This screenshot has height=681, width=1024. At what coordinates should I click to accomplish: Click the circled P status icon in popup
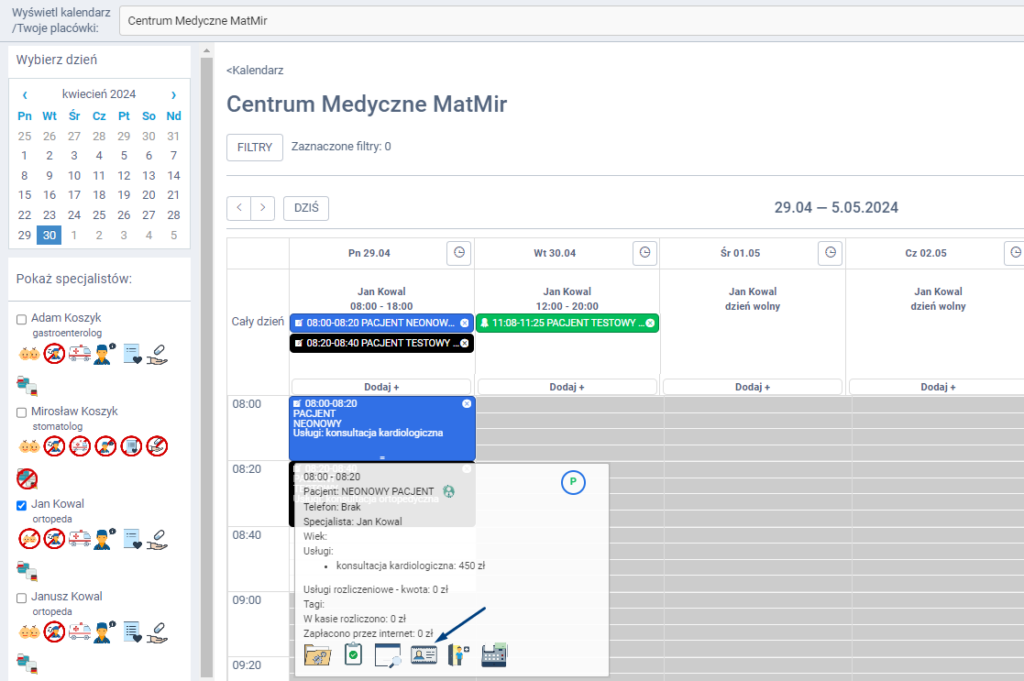tap(572, 482)
